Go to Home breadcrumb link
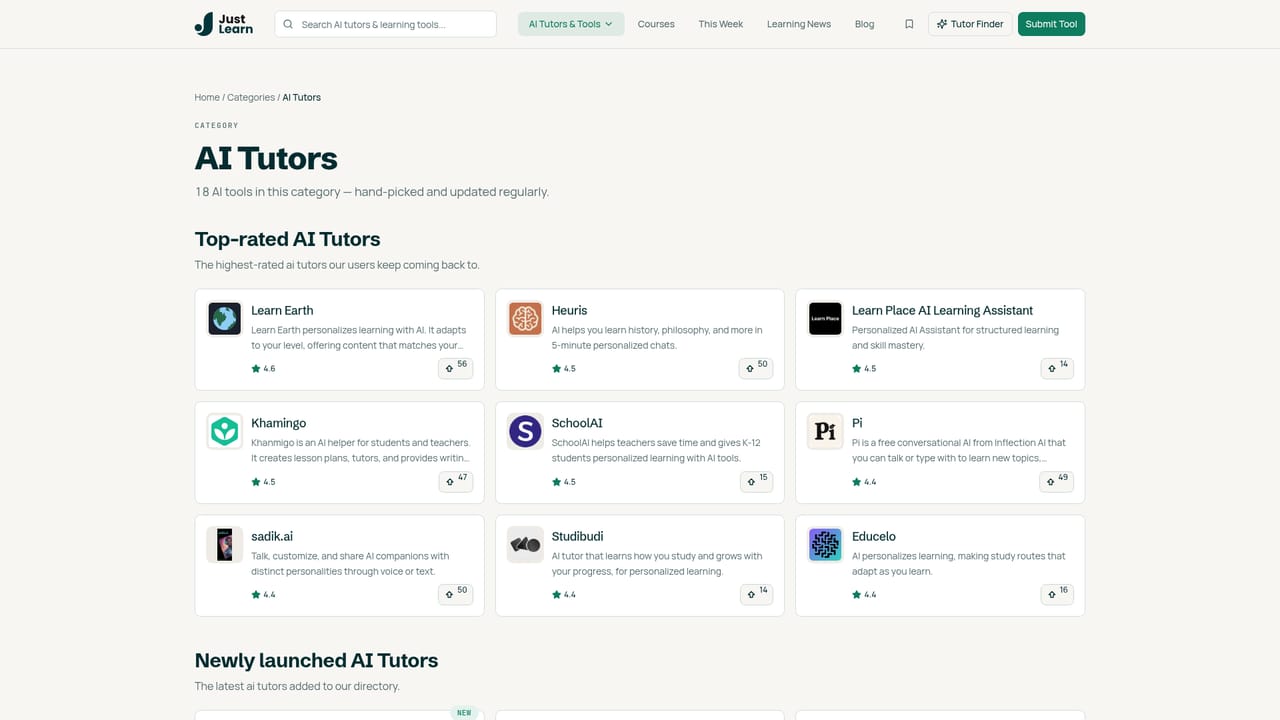 click(207, 97)
